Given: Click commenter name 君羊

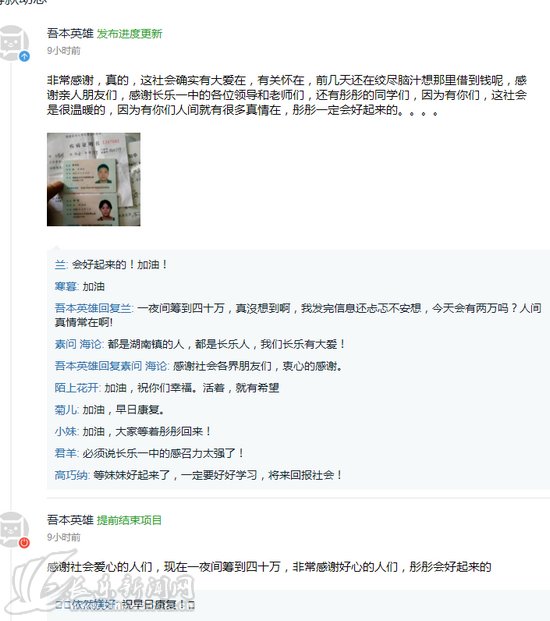Looking at the screenshot, I should click(x=66, y=453).
